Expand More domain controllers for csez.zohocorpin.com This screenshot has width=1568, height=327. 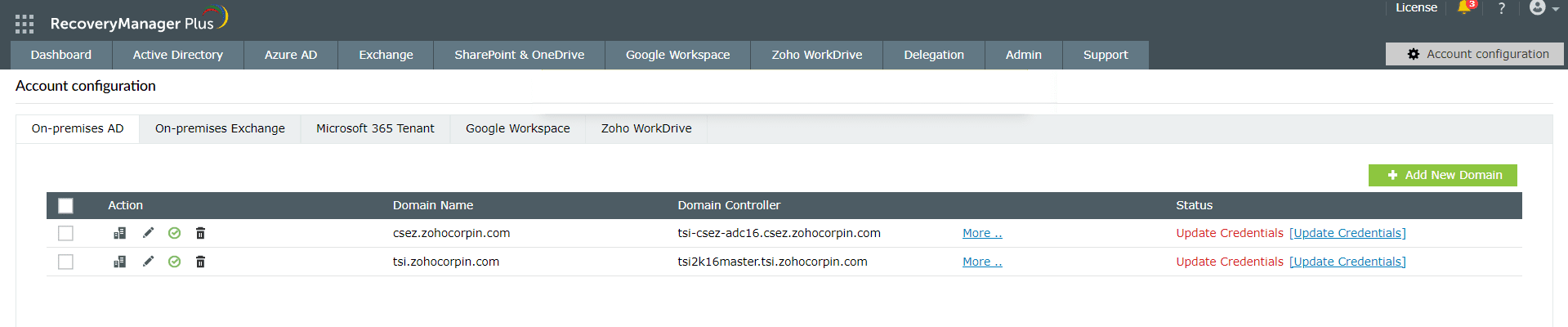[x=982, y=233]
